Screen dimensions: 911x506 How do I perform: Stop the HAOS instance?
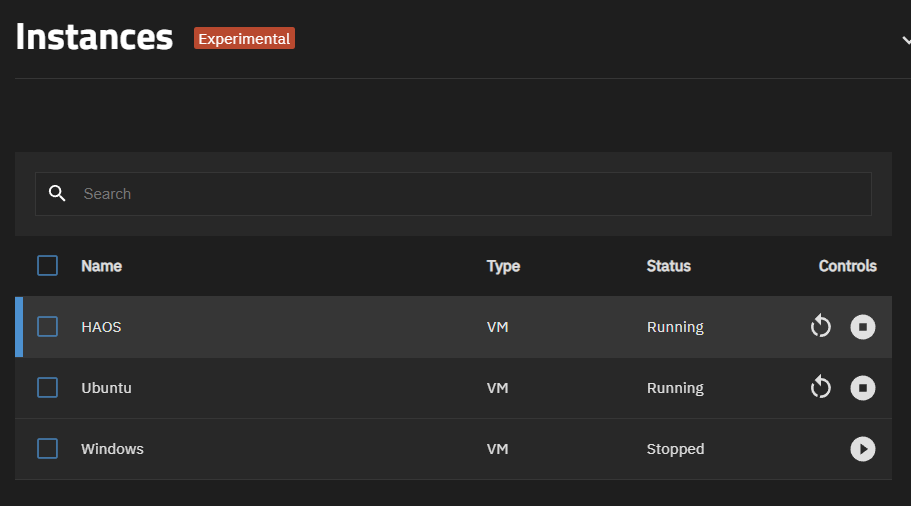pyautogui.click(x=863, y=326)
